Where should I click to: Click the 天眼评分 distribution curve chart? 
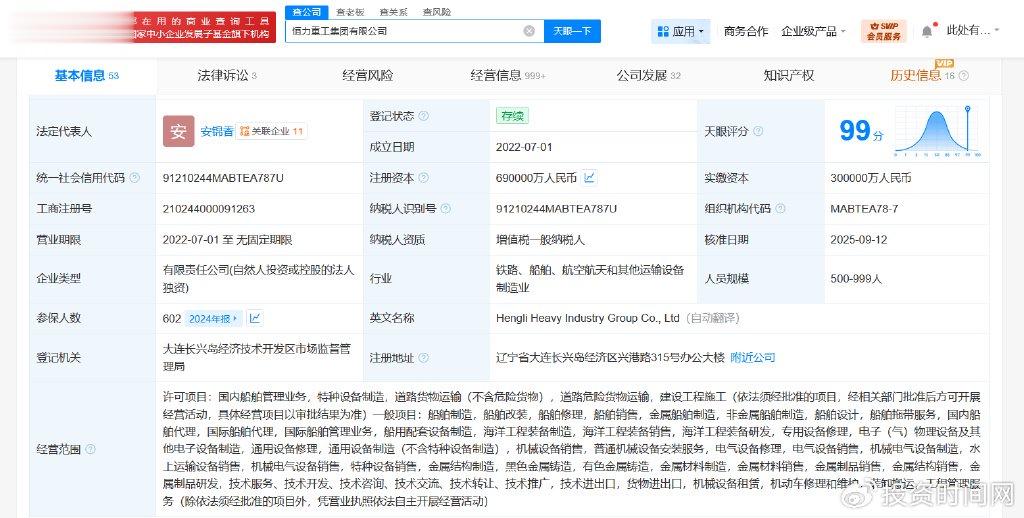pos(937,132)
